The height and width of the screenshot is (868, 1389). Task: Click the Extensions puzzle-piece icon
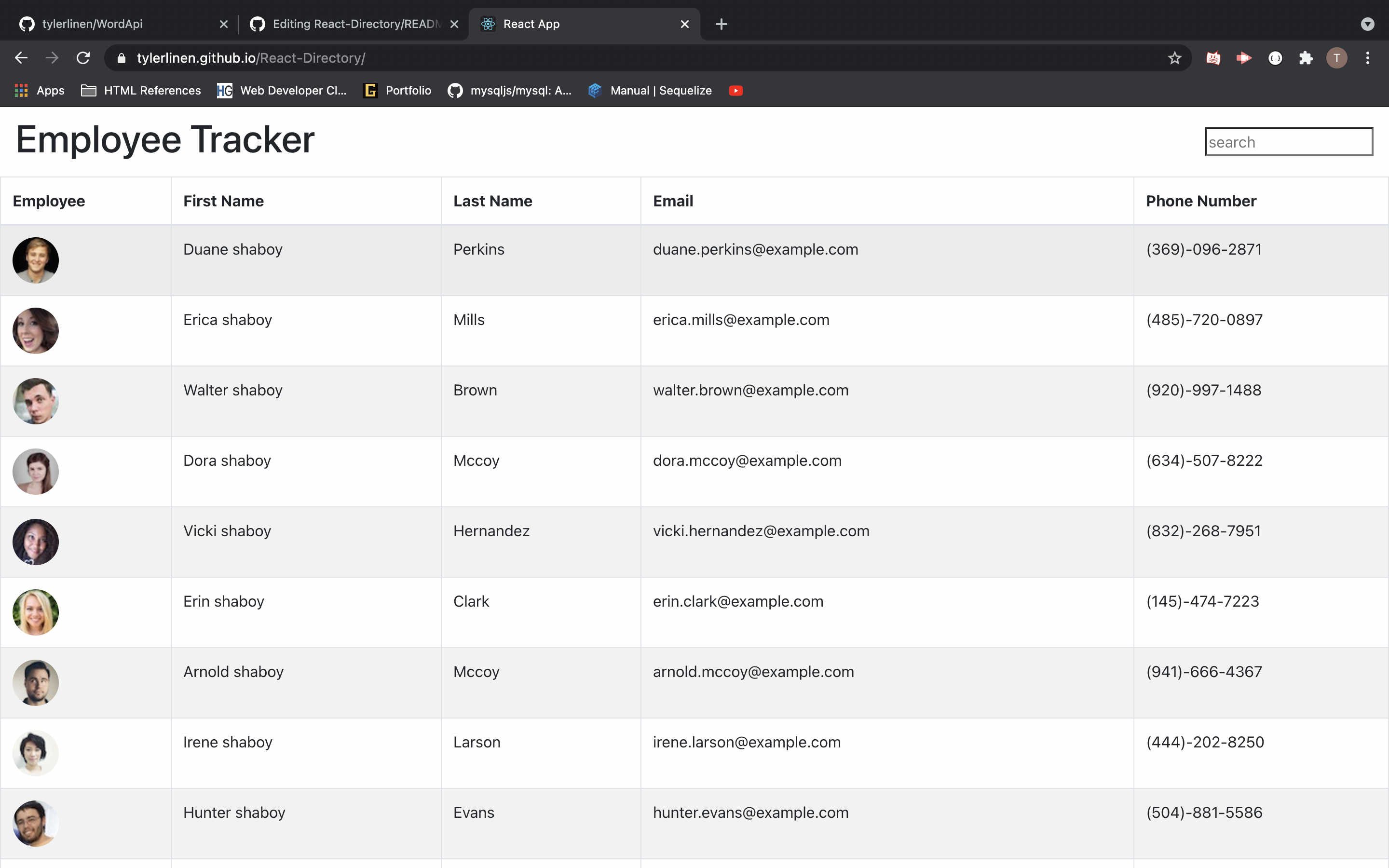coord(1306,57)
